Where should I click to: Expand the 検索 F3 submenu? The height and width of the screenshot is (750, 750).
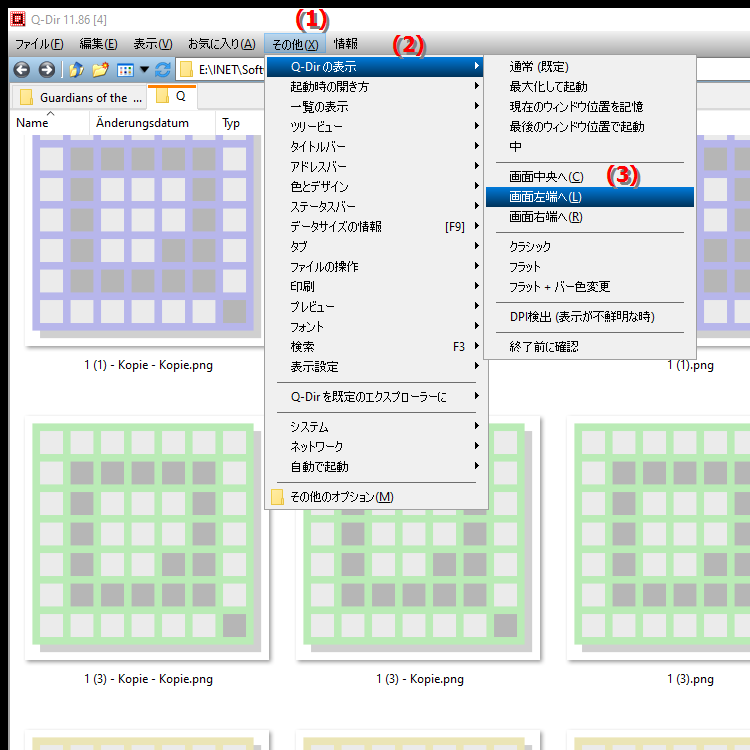point(375,346)
